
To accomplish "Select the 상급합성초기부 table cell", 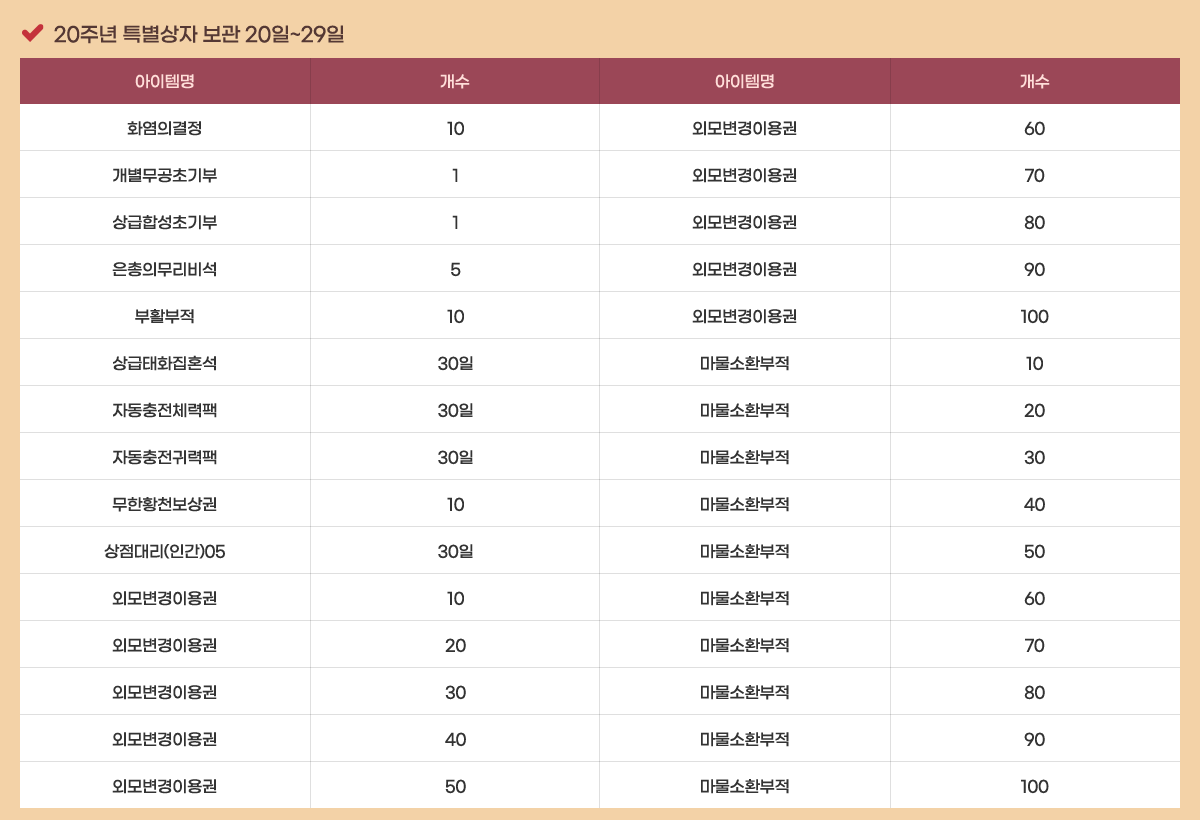I will (x=165, y=222).
